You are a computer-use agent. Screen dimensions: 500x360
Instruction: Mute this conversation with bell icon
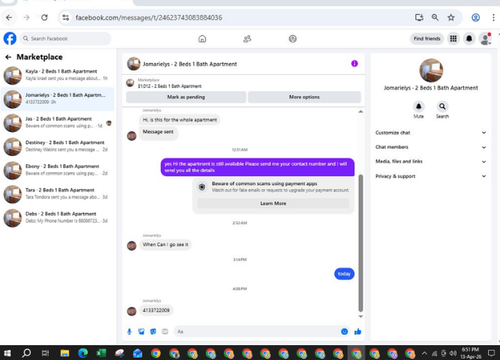[x=418, y=106]
